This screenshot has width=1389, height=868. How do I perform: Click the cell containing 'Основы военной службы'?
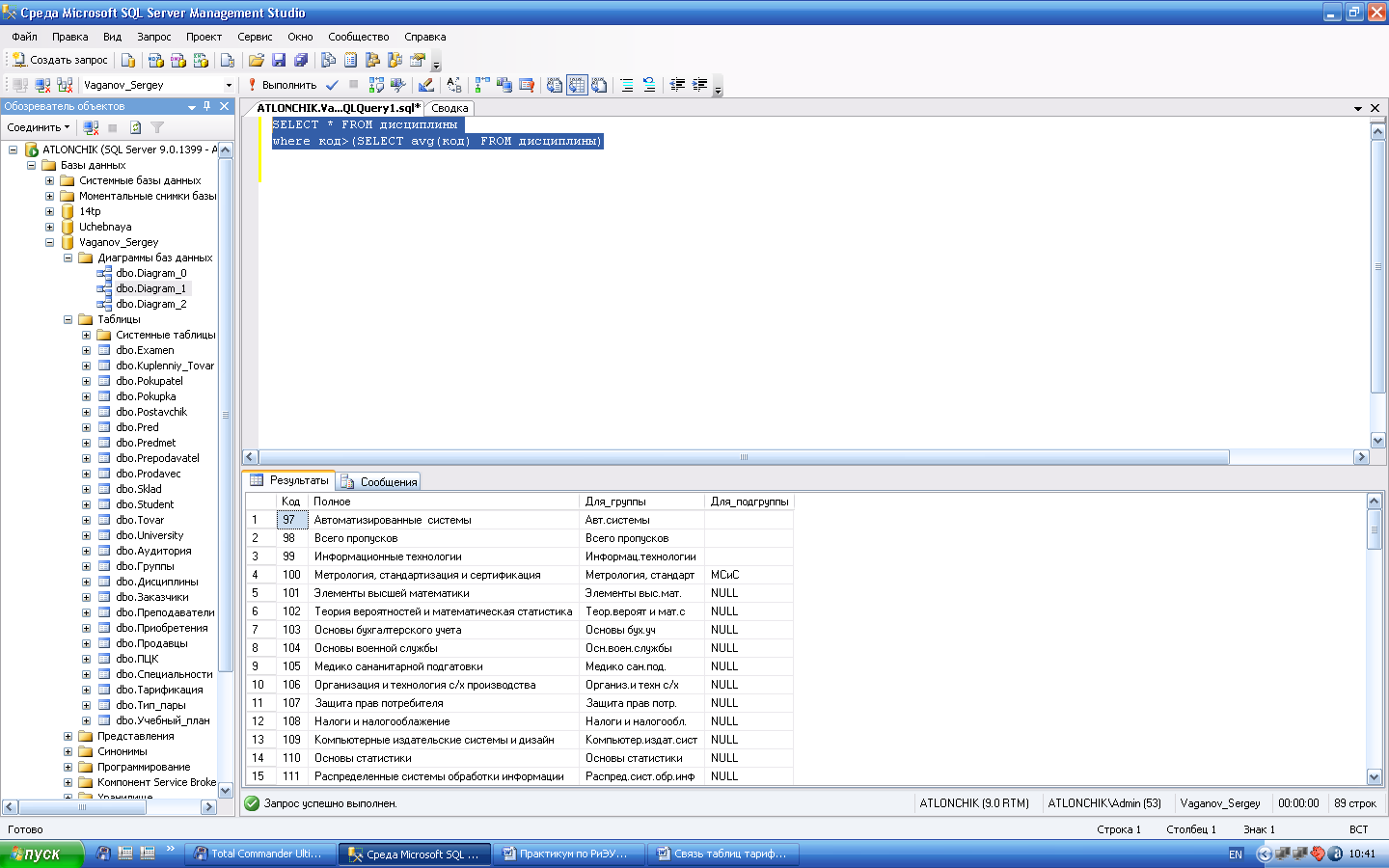(444, 648)
